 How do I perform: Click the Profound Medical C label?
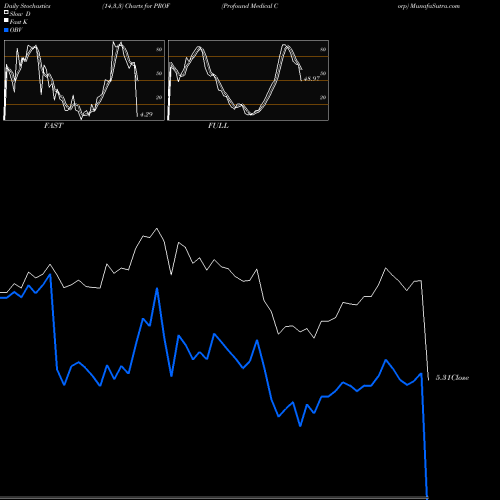(250, 6)
